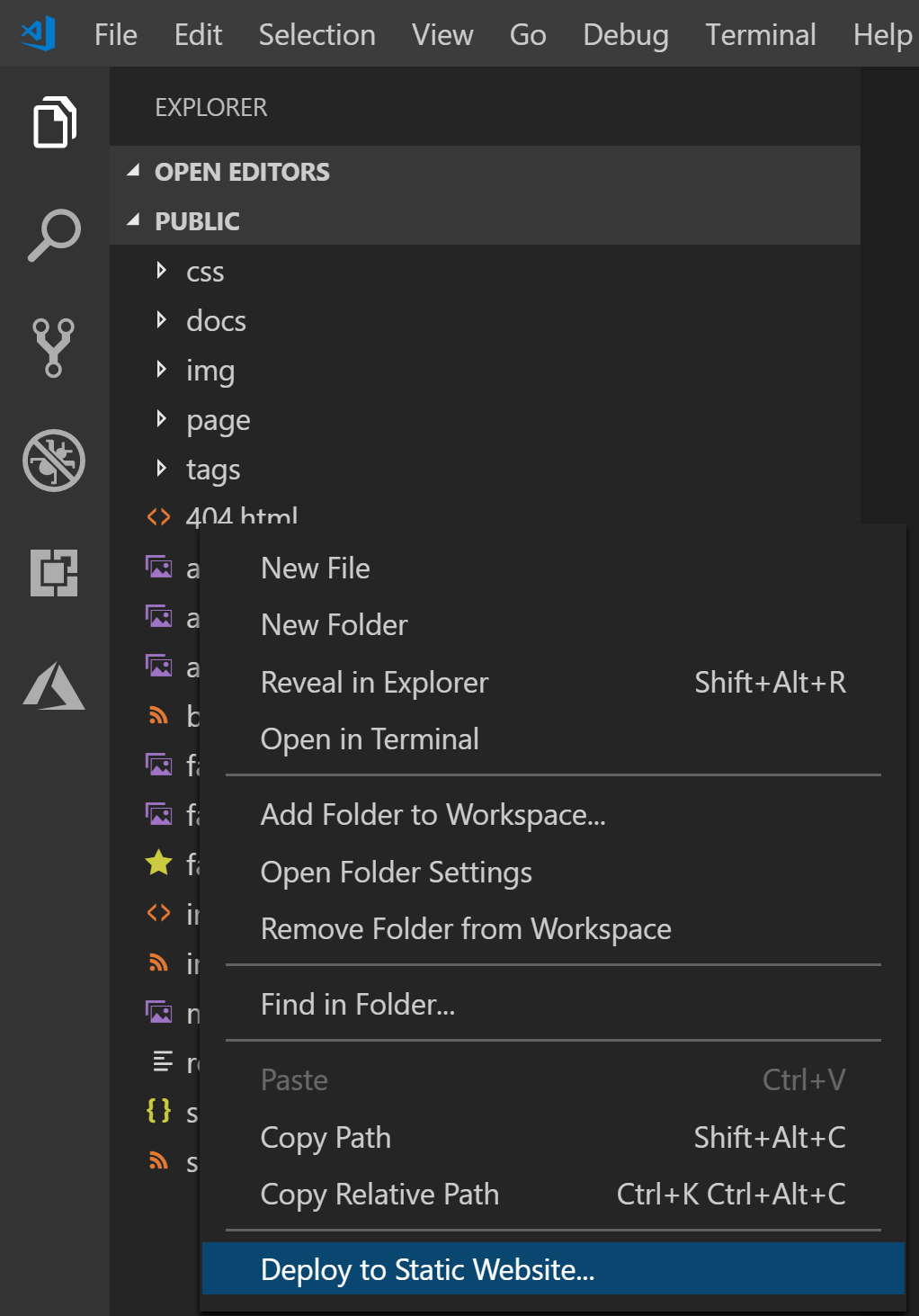Open the Extensions view icon
Viewport: 919px width, 1316px height.
tap(54, 573)
